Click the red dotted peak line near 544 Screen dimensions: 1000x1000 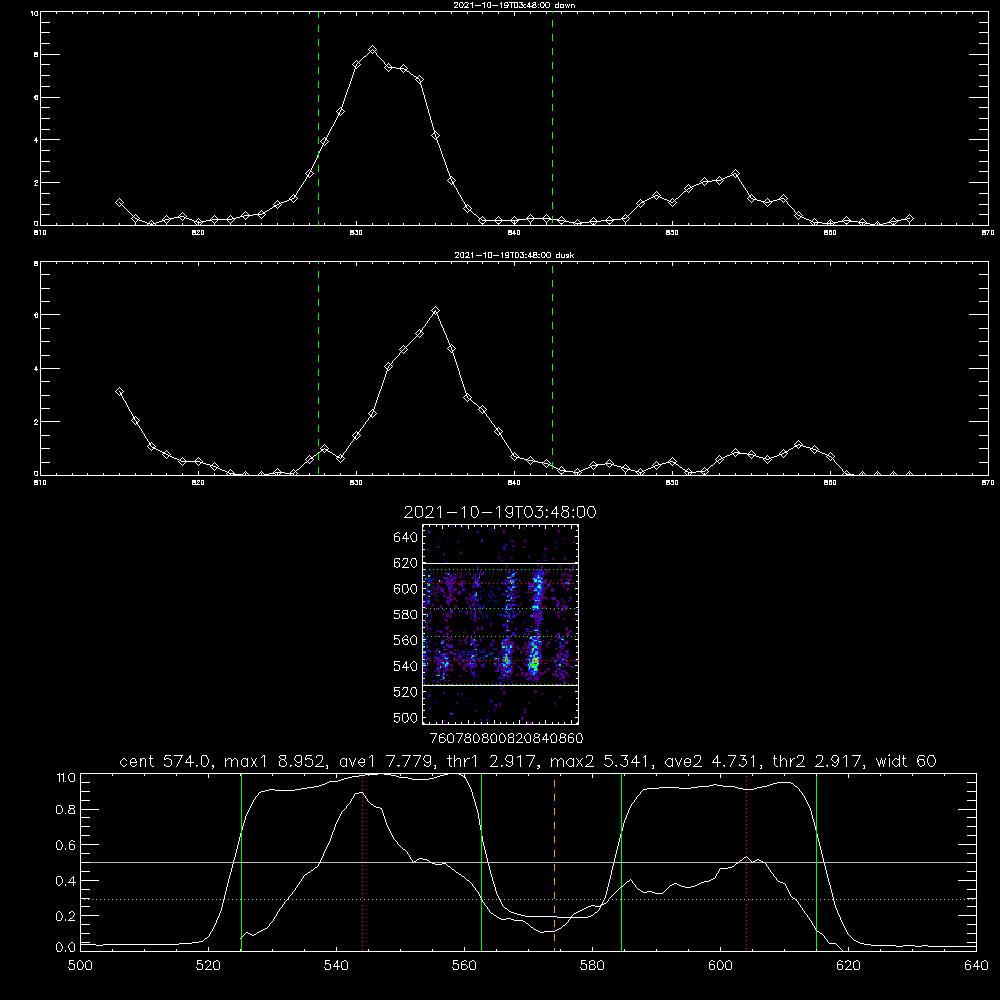click(x=362, y=862)
